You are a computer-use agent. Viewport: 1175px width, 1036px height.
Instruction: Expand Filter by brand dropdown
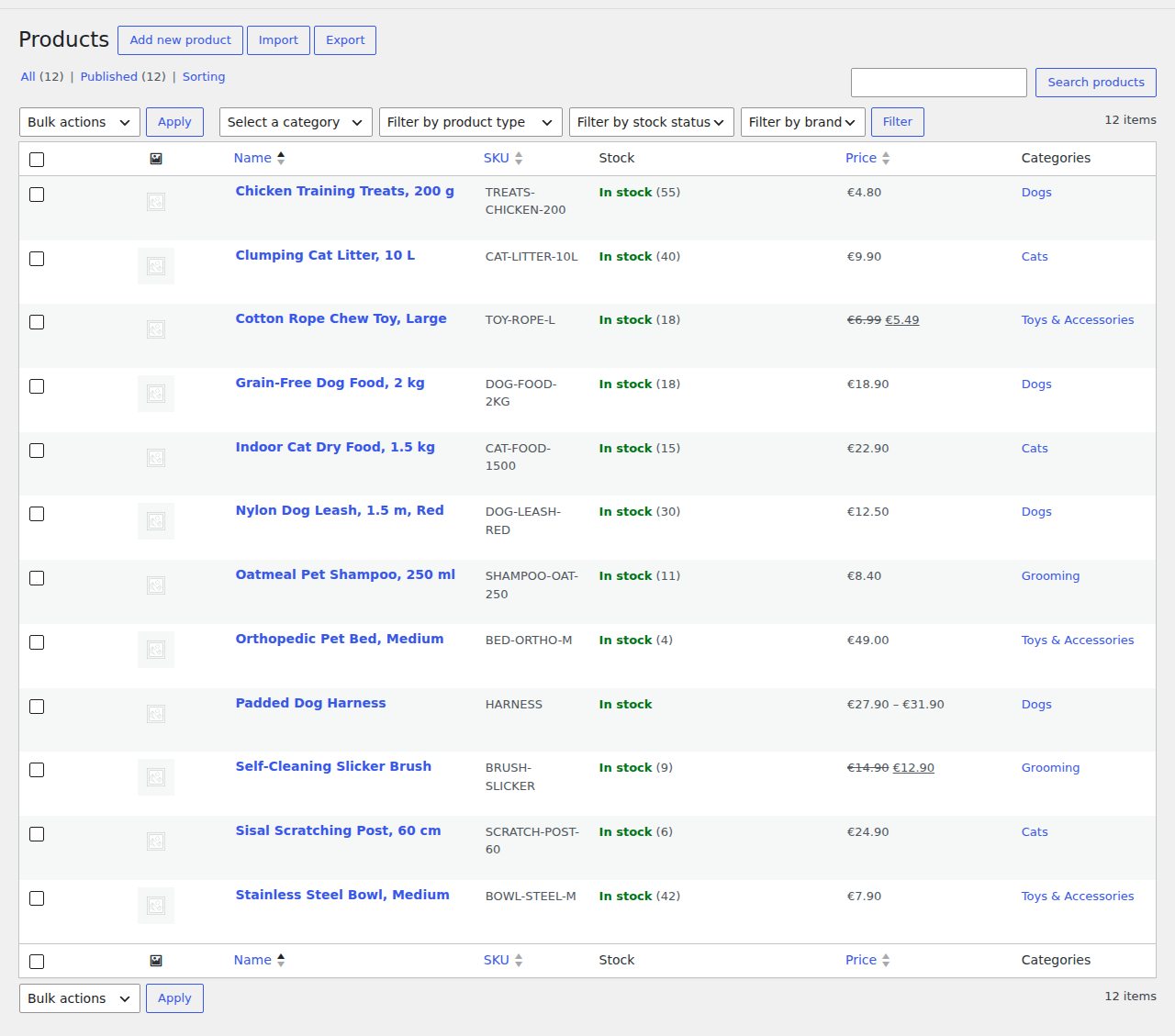(x=802, y=122)
